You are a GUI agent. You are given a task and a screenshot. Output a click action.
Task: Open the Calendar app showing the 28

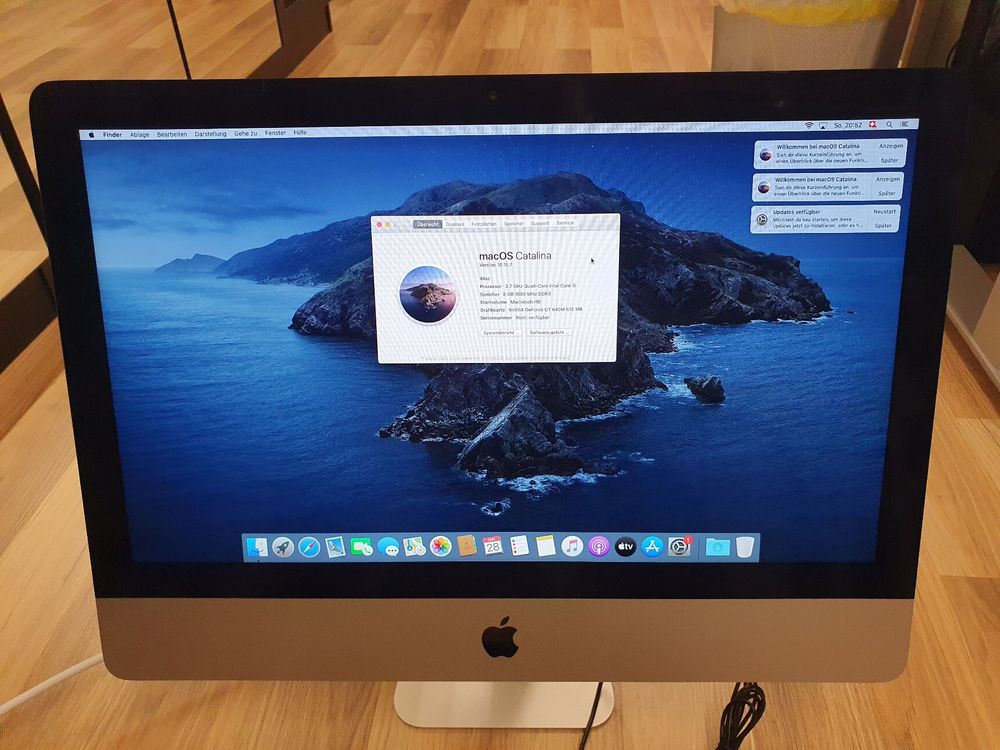point(492,547)
